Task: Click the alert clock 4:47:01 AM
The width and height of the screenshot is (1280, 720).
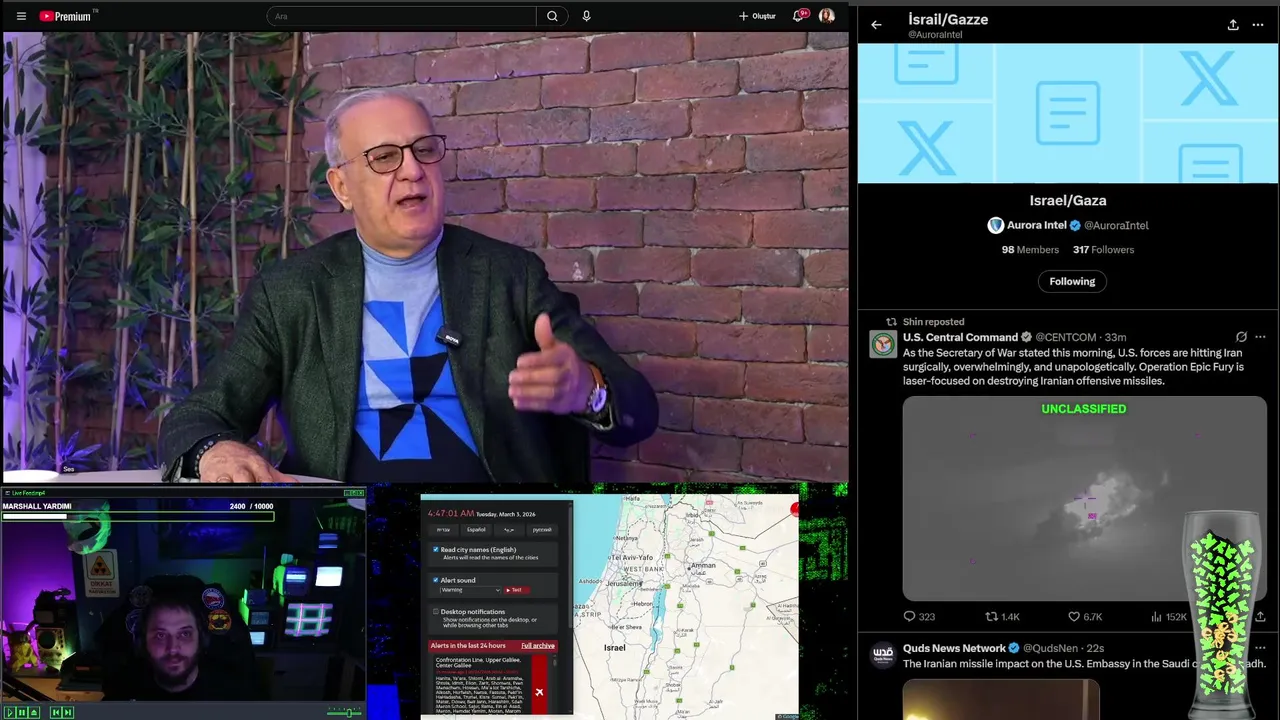Action: tap(451, 513)
